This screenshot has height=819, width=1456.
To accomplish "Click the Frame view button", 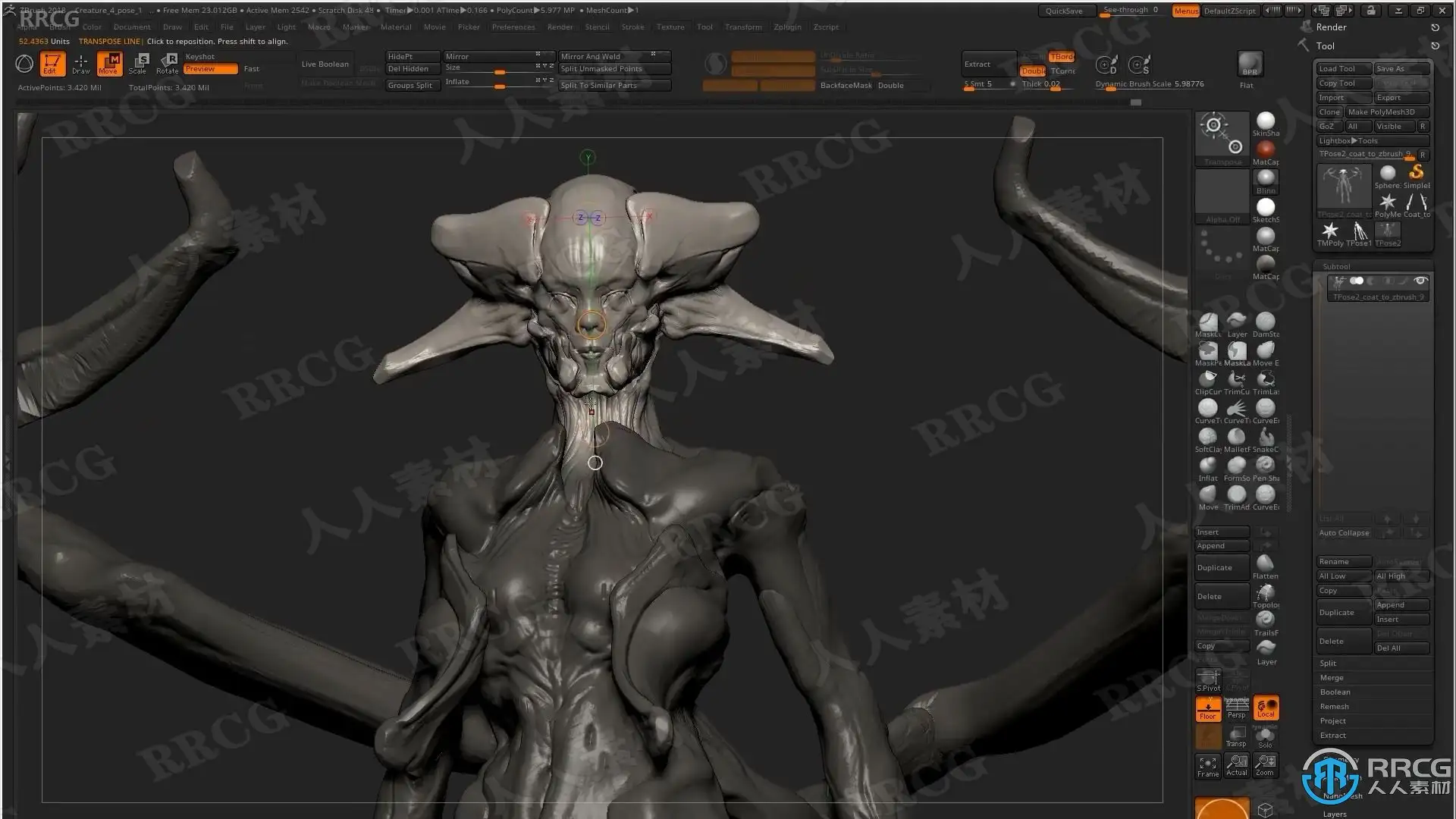I will 1208,766.
